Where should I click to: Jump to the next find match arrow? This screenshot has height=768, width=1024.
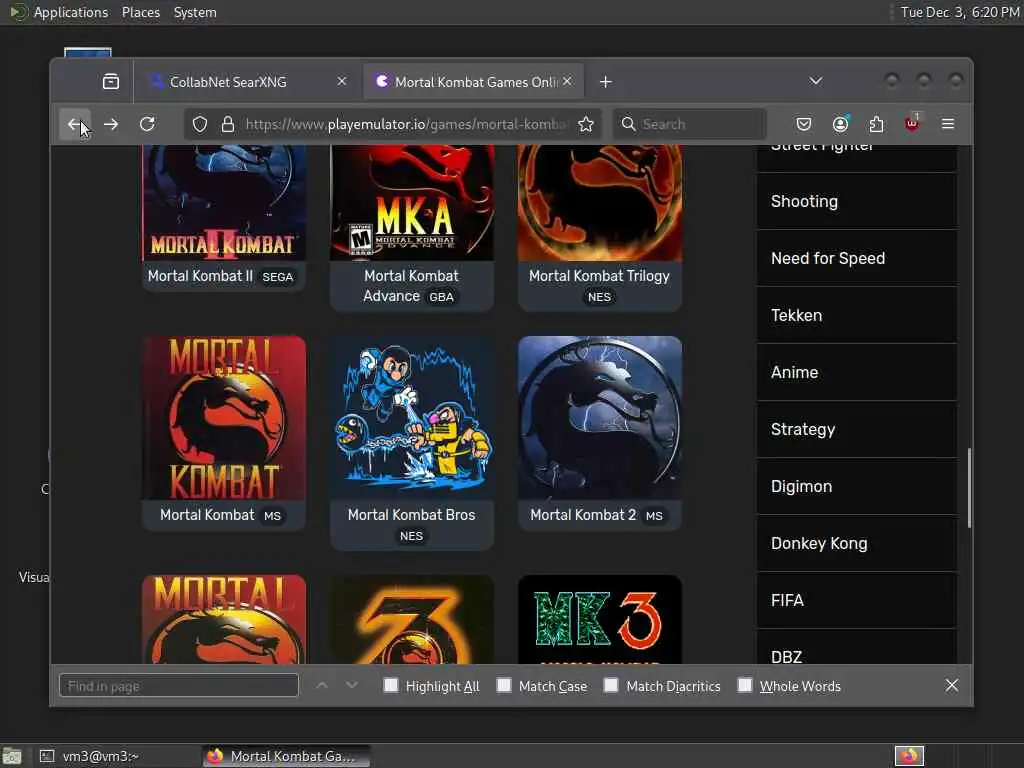(x=352, y=685)
